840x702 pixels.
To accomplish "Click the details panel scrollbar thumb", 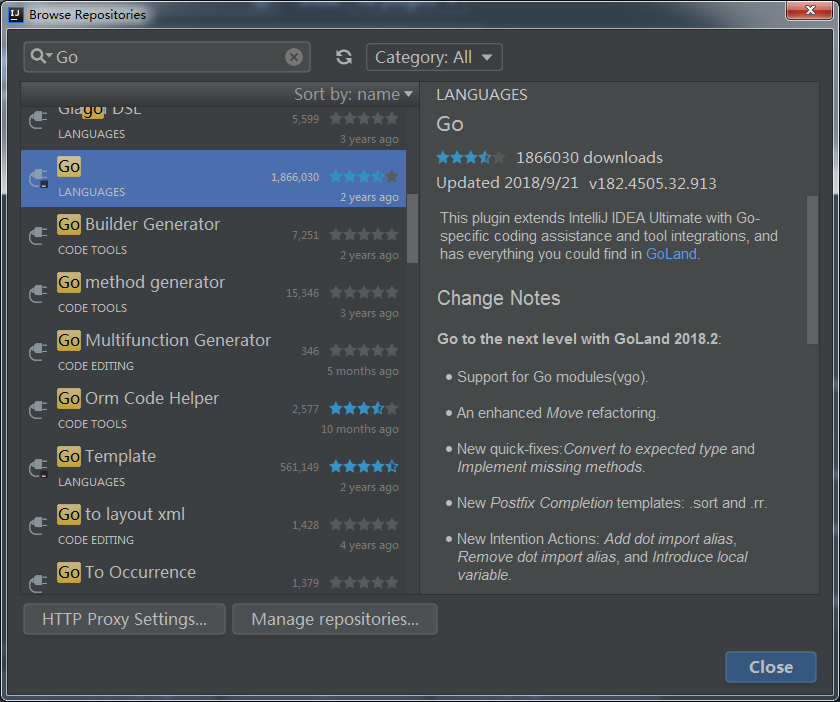I will coord(813,270).
